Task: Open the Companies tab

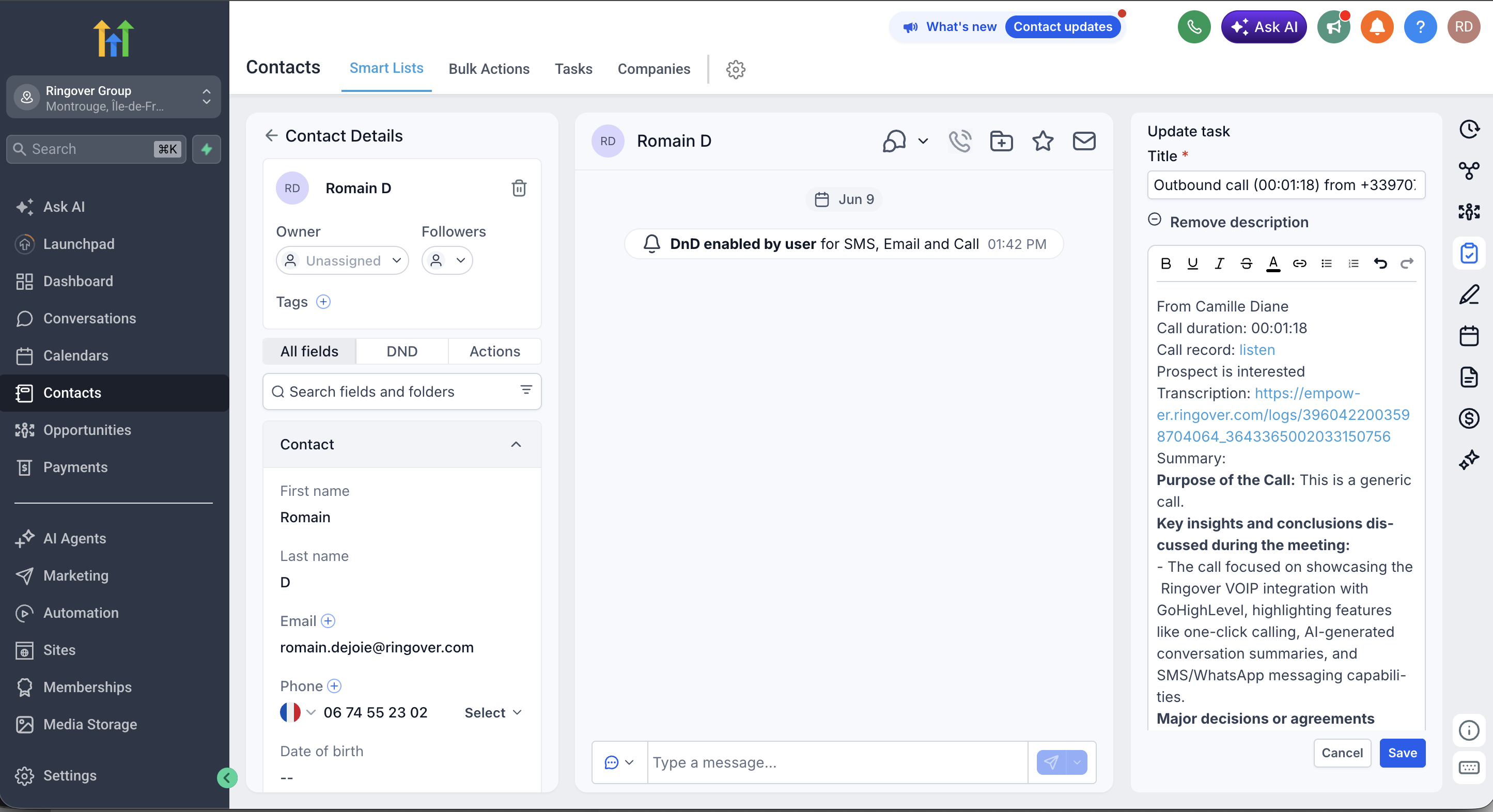Action: 654,69
